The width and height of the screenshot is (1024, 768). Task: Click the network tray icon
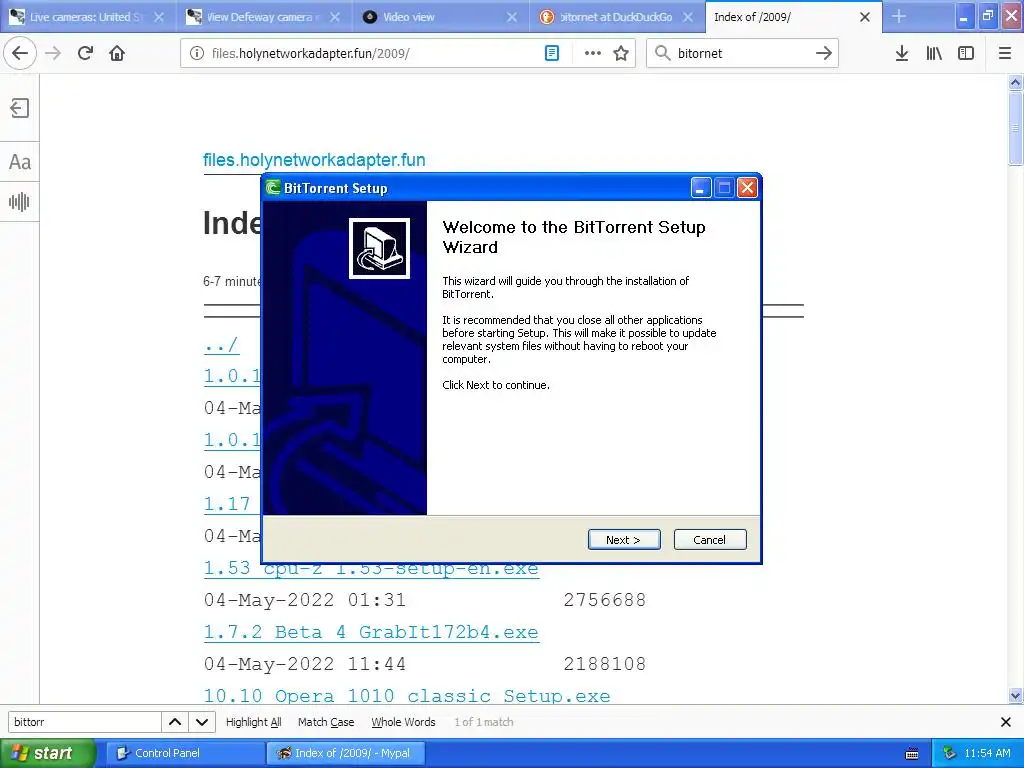950,753
